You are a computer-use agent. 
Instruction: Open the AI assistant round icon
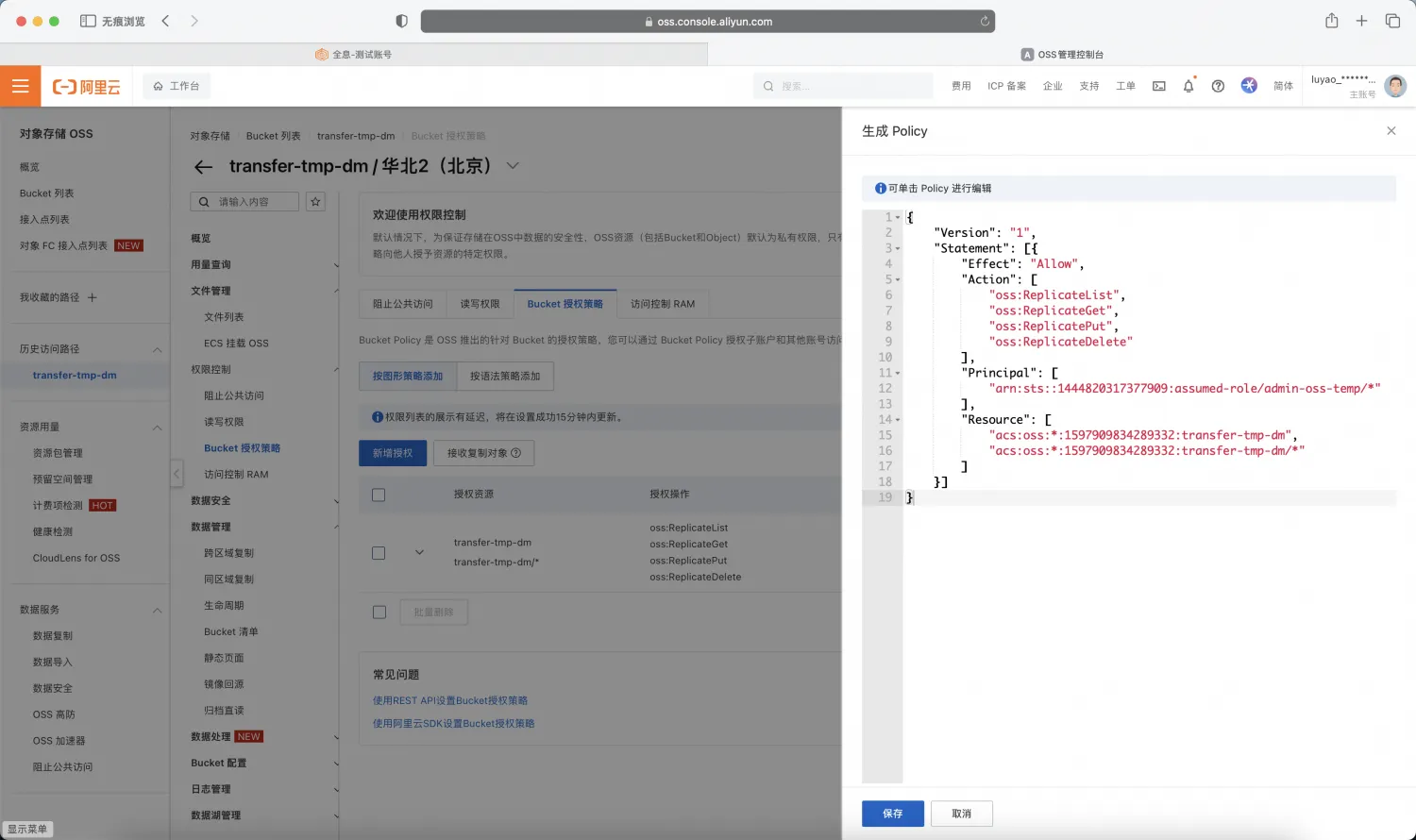tap(1249, 85)
